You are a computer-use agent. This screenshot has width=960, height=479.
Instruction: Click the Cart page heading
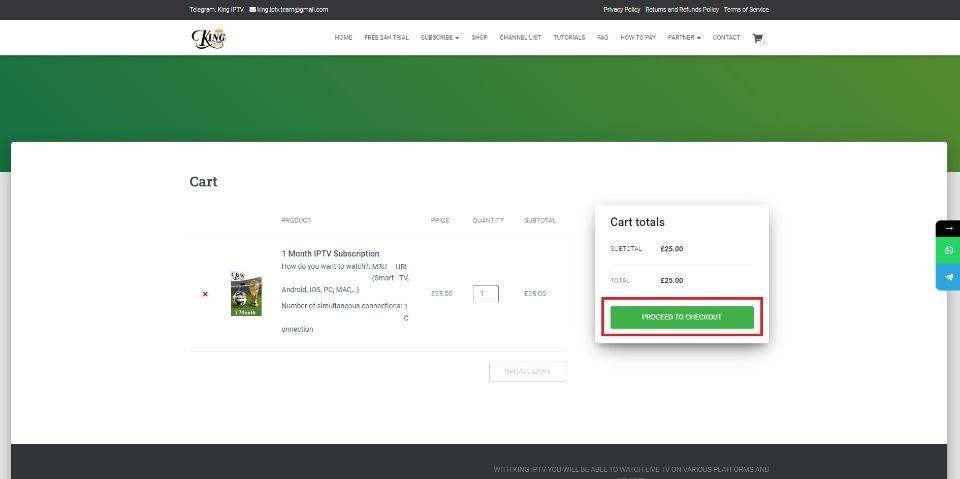[203, 182]
